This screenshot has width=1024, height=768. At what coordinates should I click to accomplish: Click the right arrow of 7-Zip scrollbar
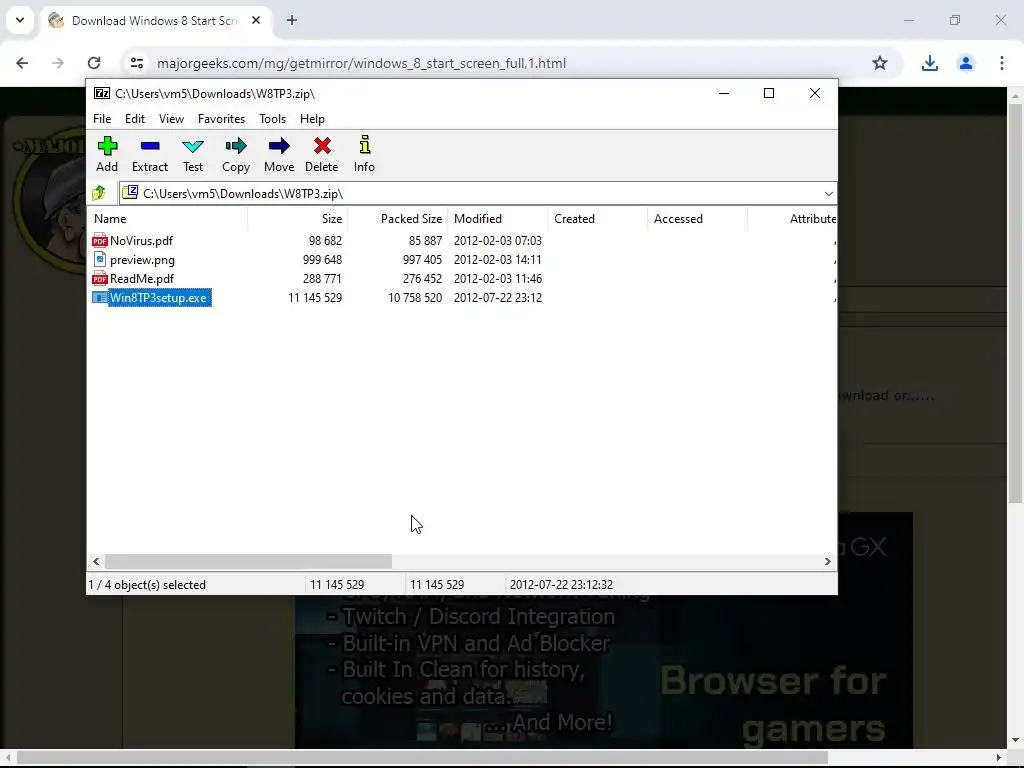pos(827,562)
